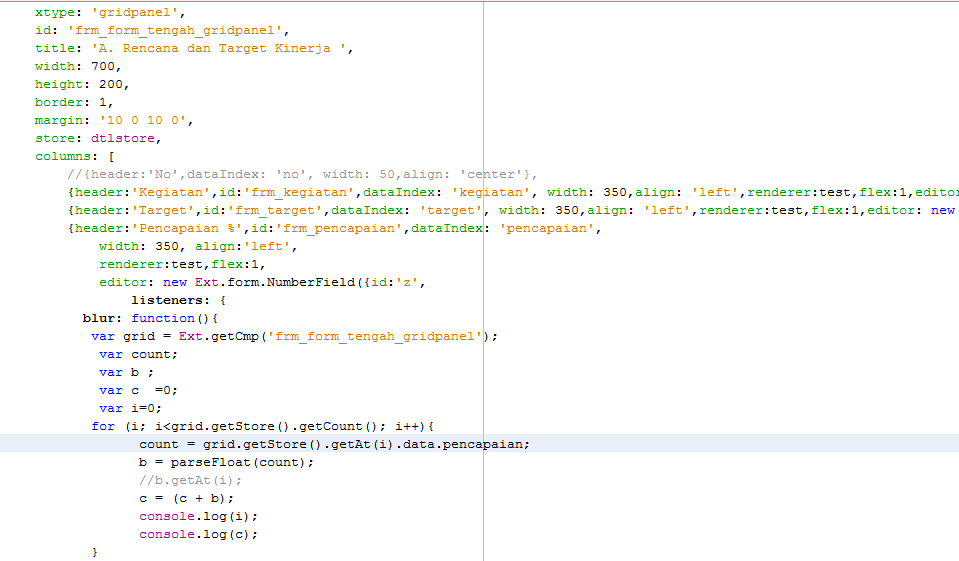Click the 'console.log(i);' line
959x561 pixels.
point(198,516)
